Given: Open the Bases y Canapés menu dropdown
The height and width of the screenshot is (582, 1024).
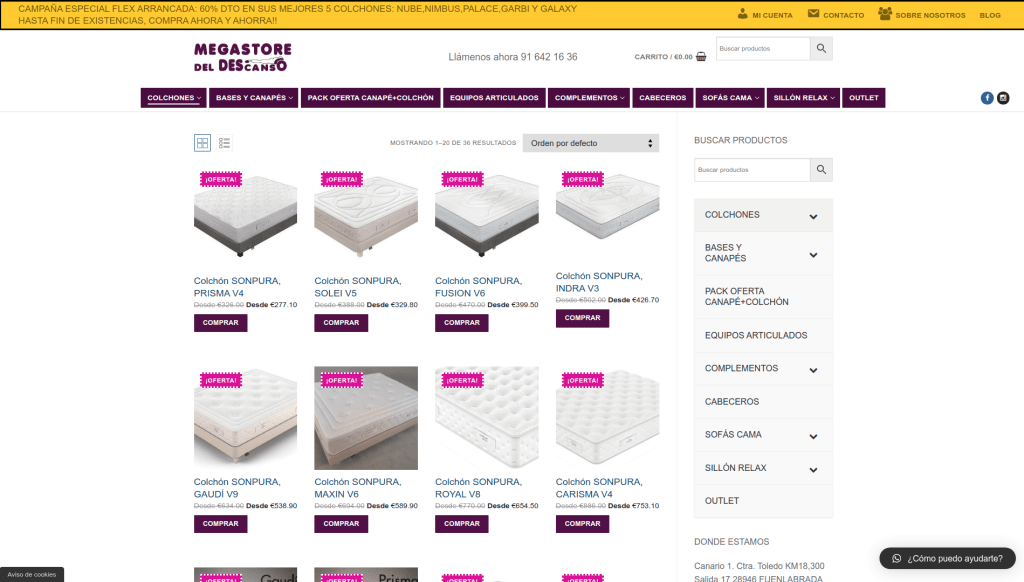Looking at the screenshot, I should pos(254,98).
